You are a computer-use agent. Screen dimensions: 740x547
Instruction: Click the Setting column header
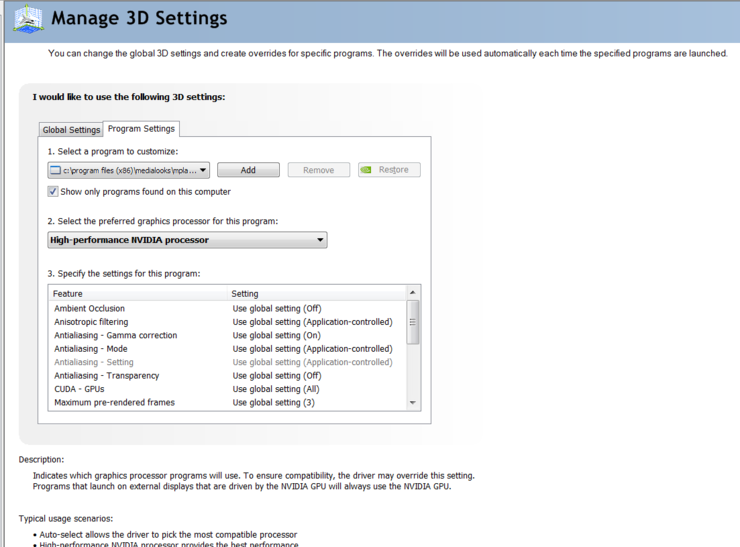pyautogui.click(x=317, y=294)
